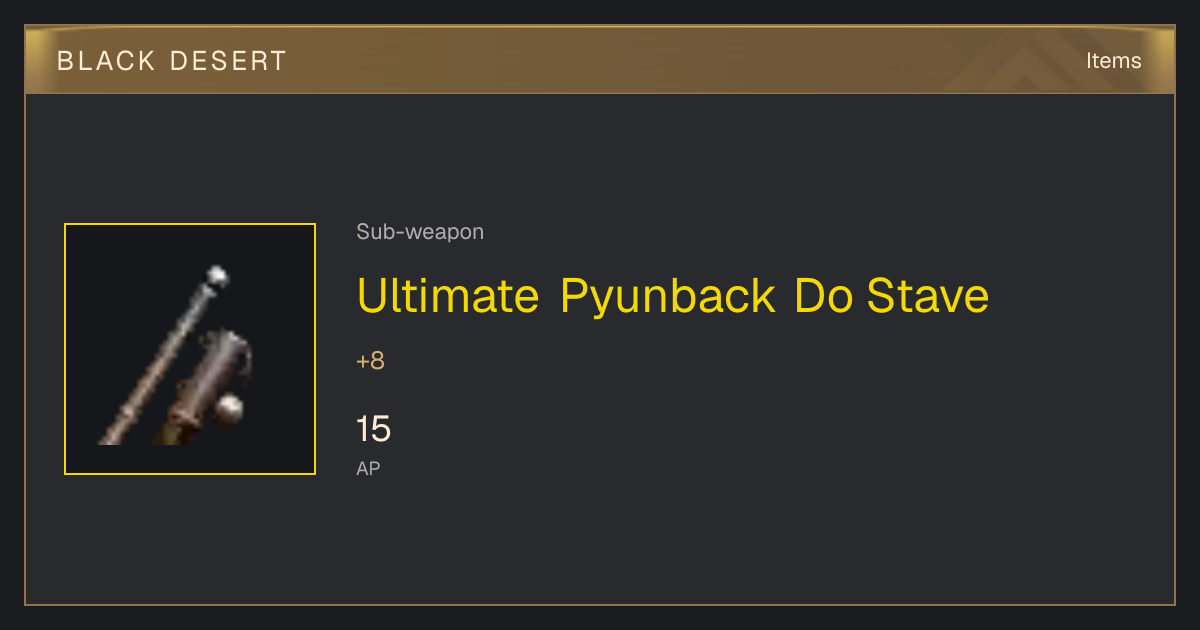Open the Items link in header
Screen dimensions: 1200x630
[x=1113, y=60]
